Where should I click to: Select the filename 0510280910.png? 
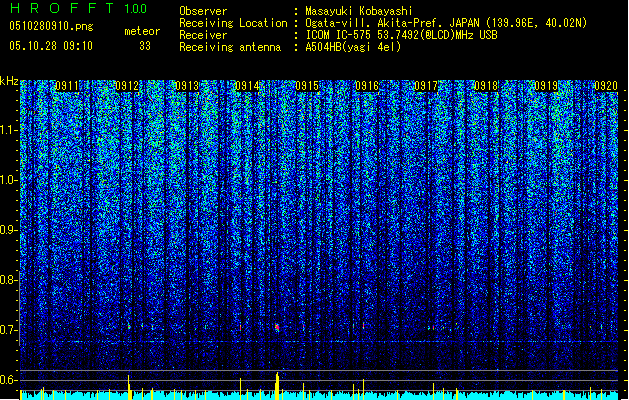point(51,26)
